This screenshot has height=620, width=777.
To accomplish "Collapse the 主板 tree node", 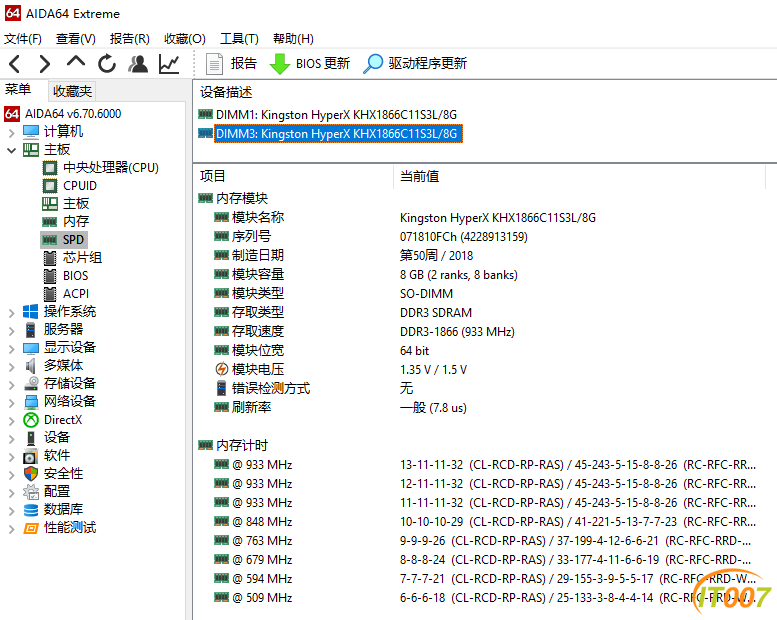I will point(11,150).
